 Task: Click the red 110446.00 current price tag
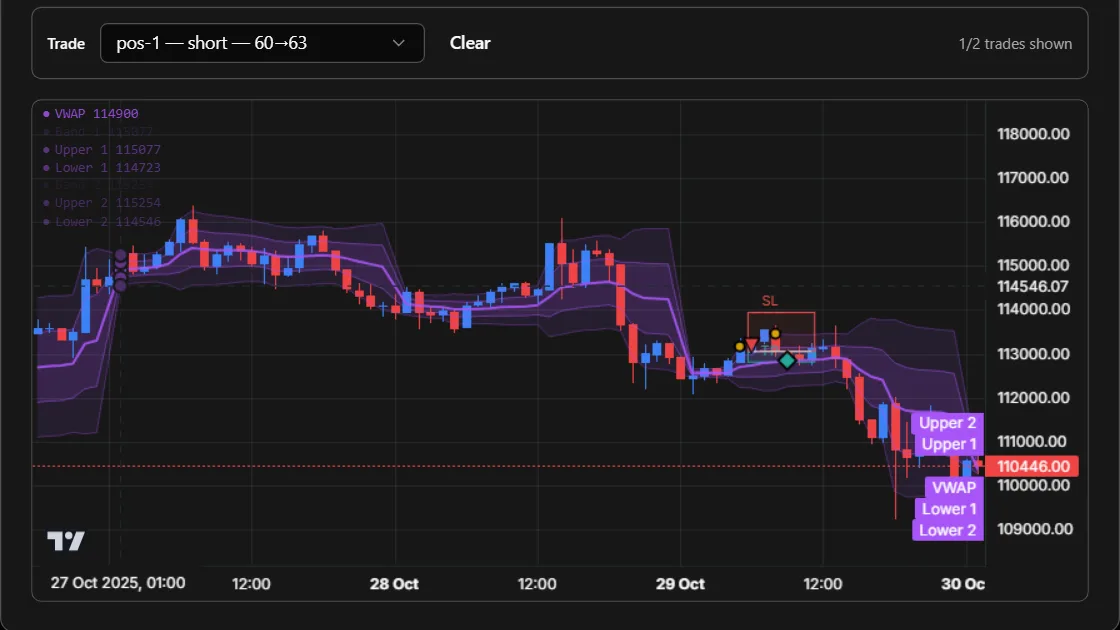click(1033, 466)
